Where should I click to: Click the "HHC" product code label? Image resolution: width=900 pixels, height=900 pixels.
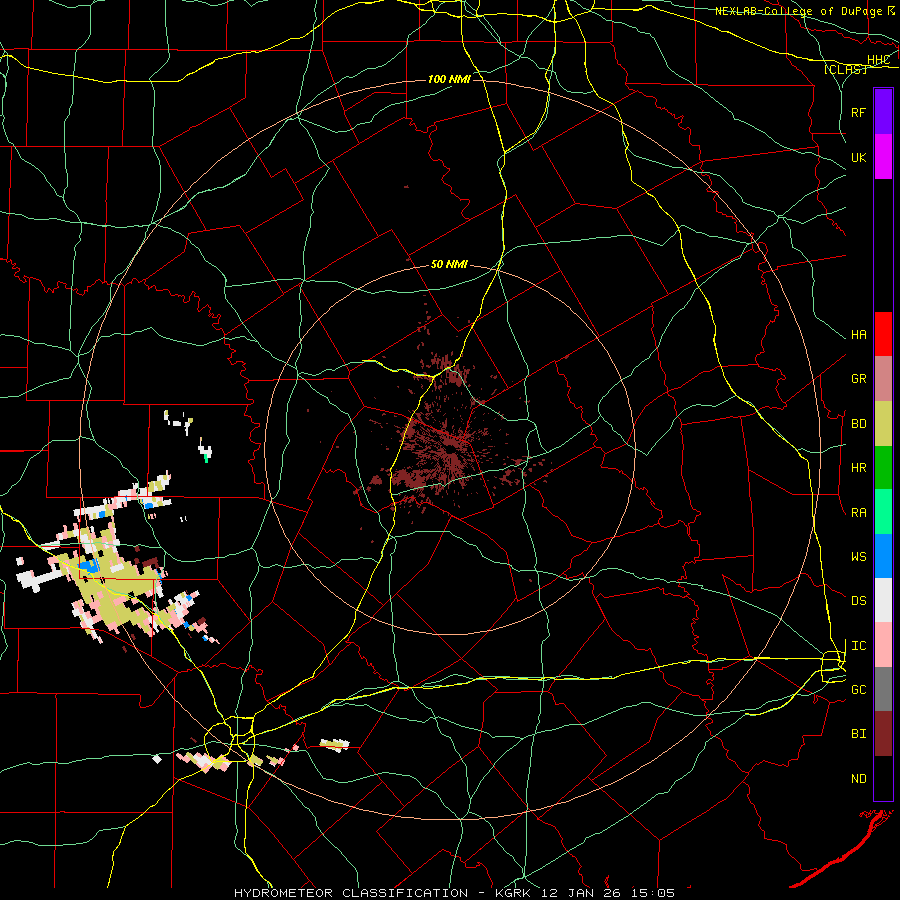(x=878, y=60)
